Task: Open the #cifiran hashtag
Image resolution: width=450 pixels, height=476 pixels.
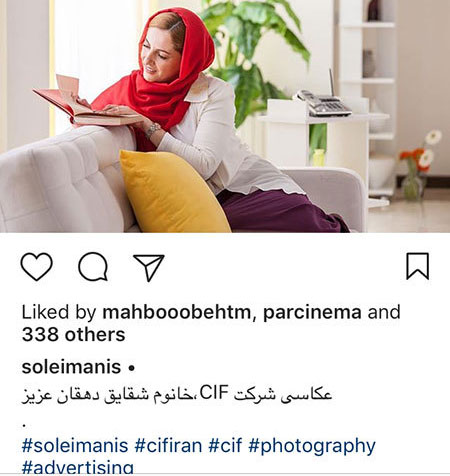Action: [168, 446]
